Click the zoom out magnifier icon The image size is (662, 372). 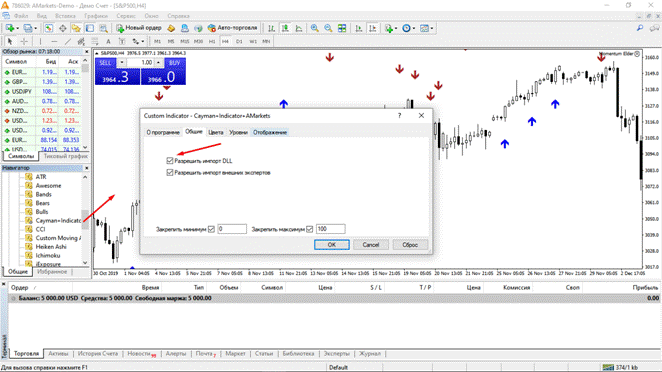click(x=328, y=28)
